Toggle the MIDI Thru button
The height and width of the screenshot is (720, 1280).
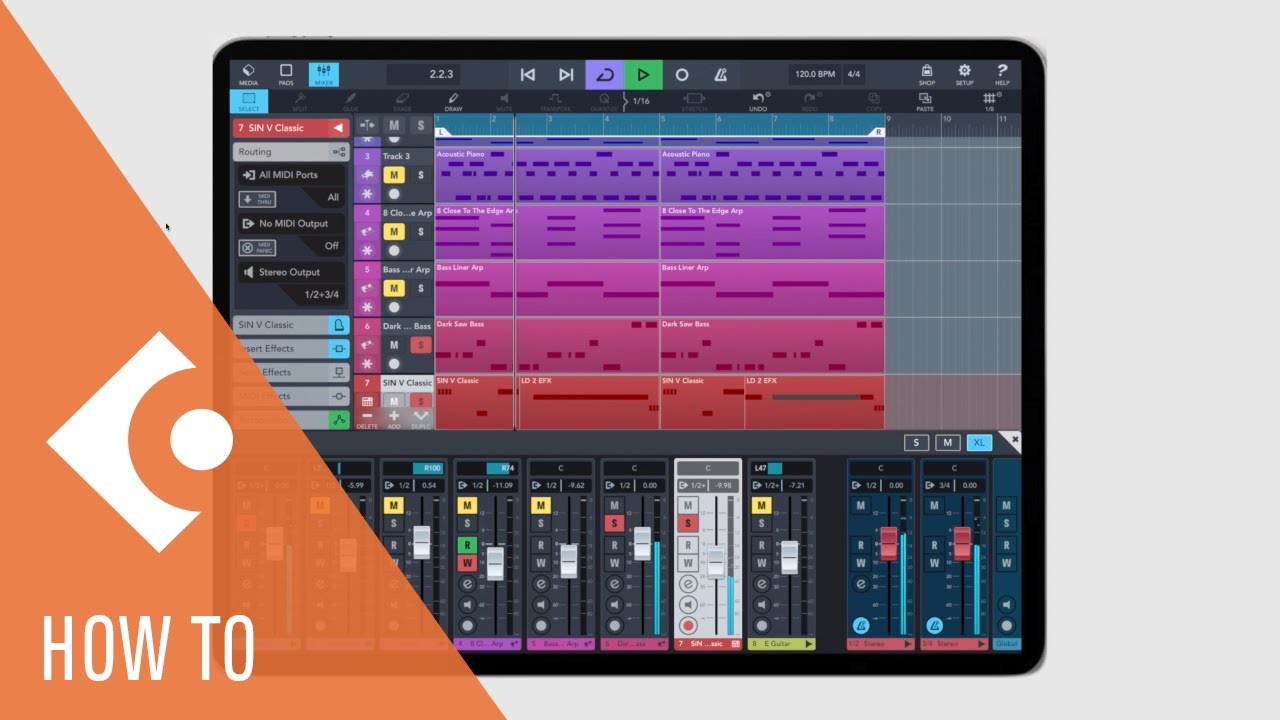click(257, 198)
